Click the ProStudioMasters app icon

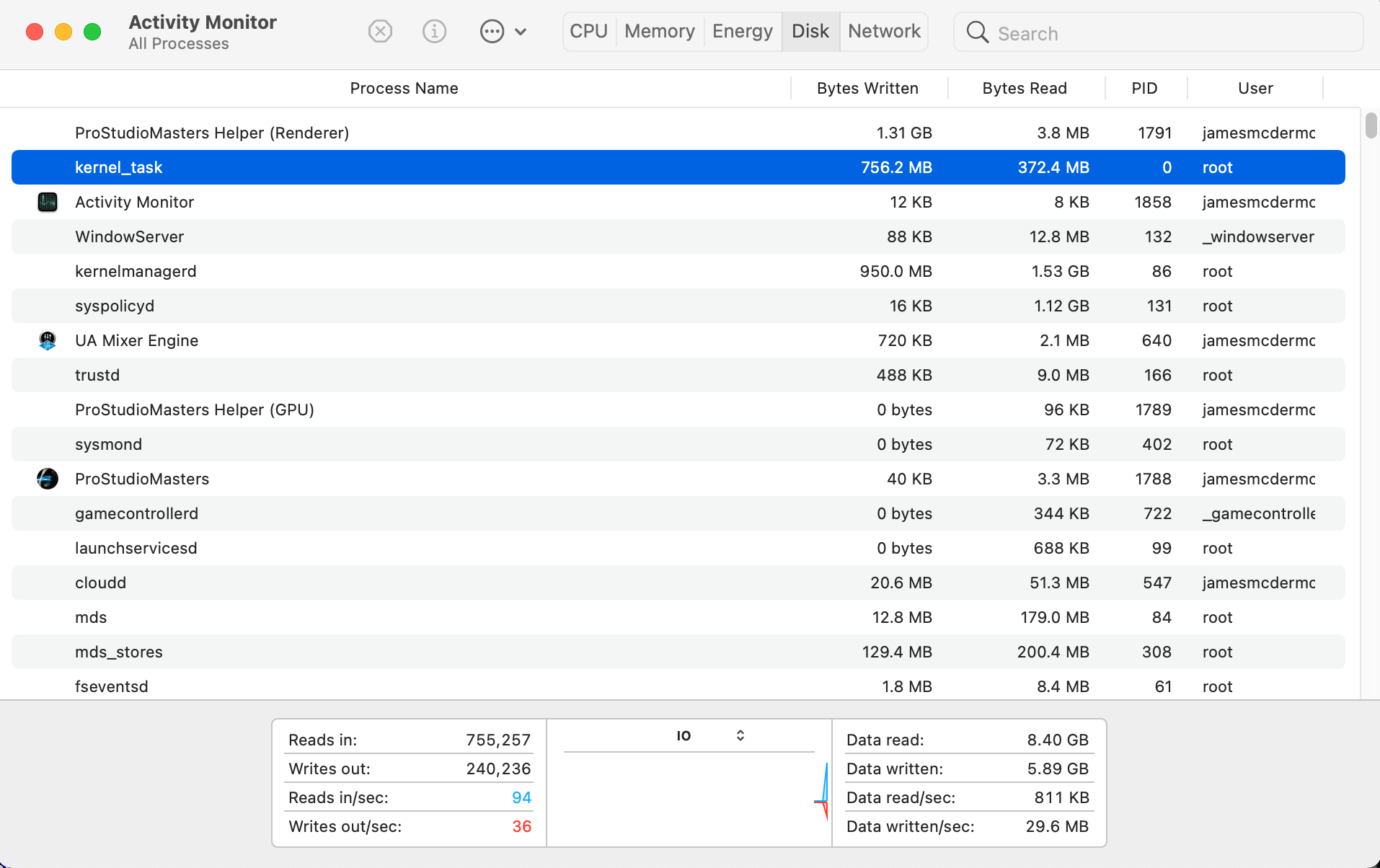point(48,479)
